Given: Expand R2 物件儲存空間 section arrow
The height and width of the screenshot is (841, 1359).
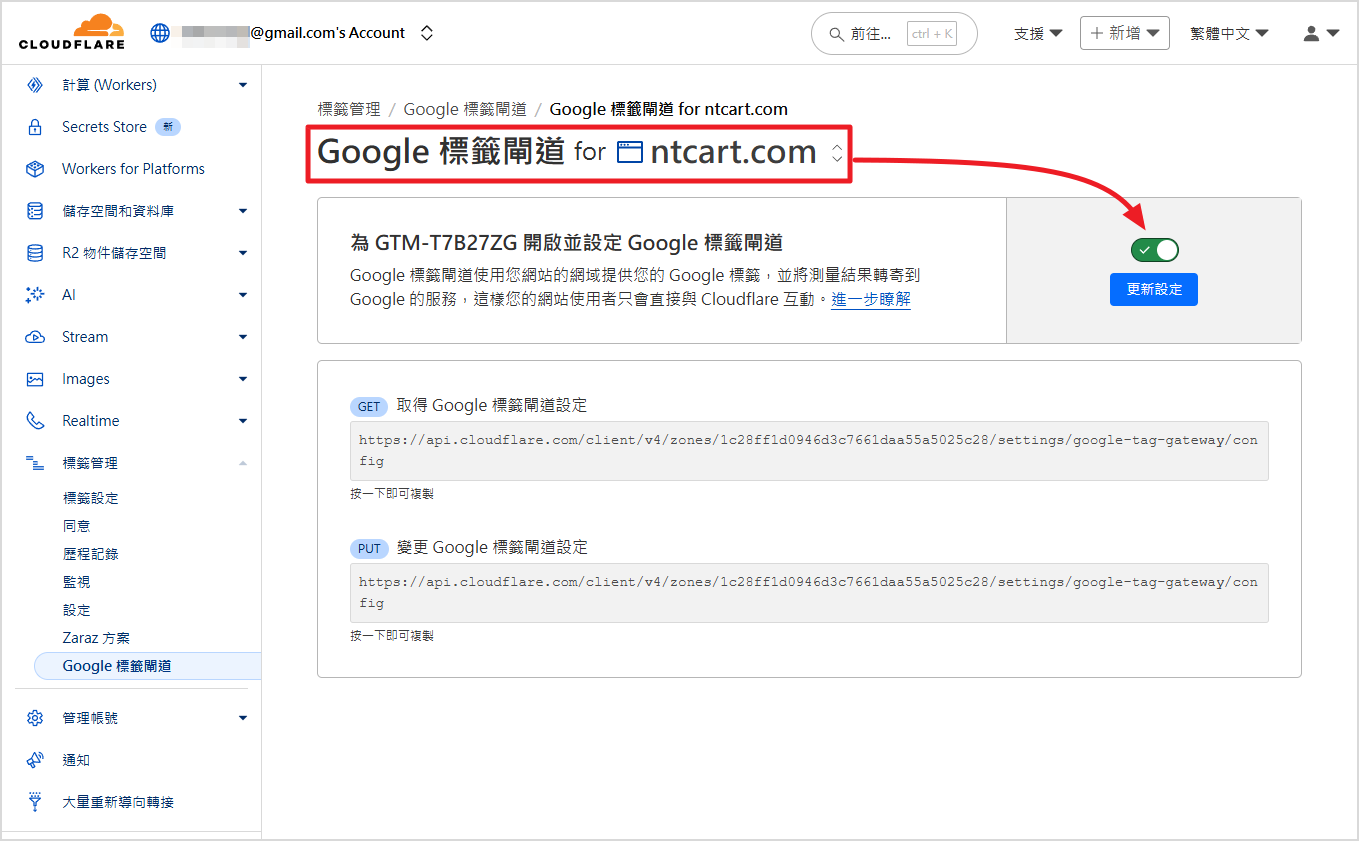Looking at the screenshot, I should (x=243, y=253).
